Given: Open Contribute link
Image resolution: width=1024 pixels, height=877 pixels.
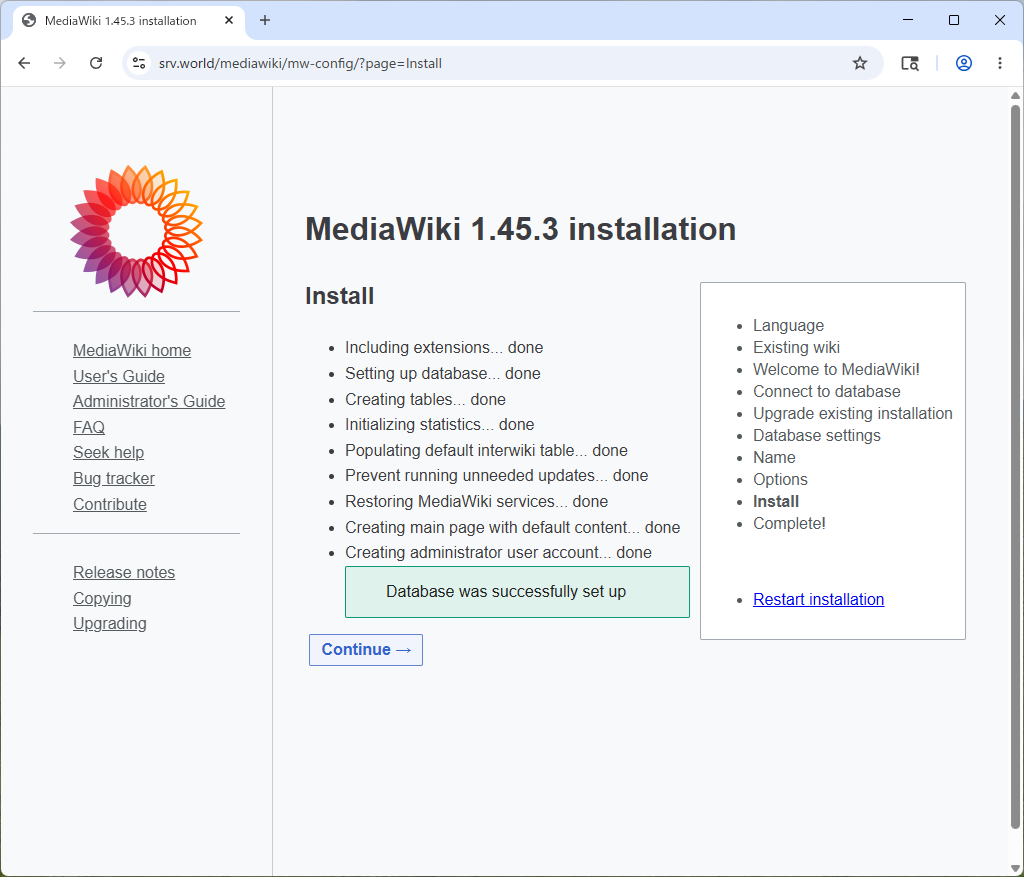Looking at the screenshot, I should pyautogui.click(x=110, y=505).
